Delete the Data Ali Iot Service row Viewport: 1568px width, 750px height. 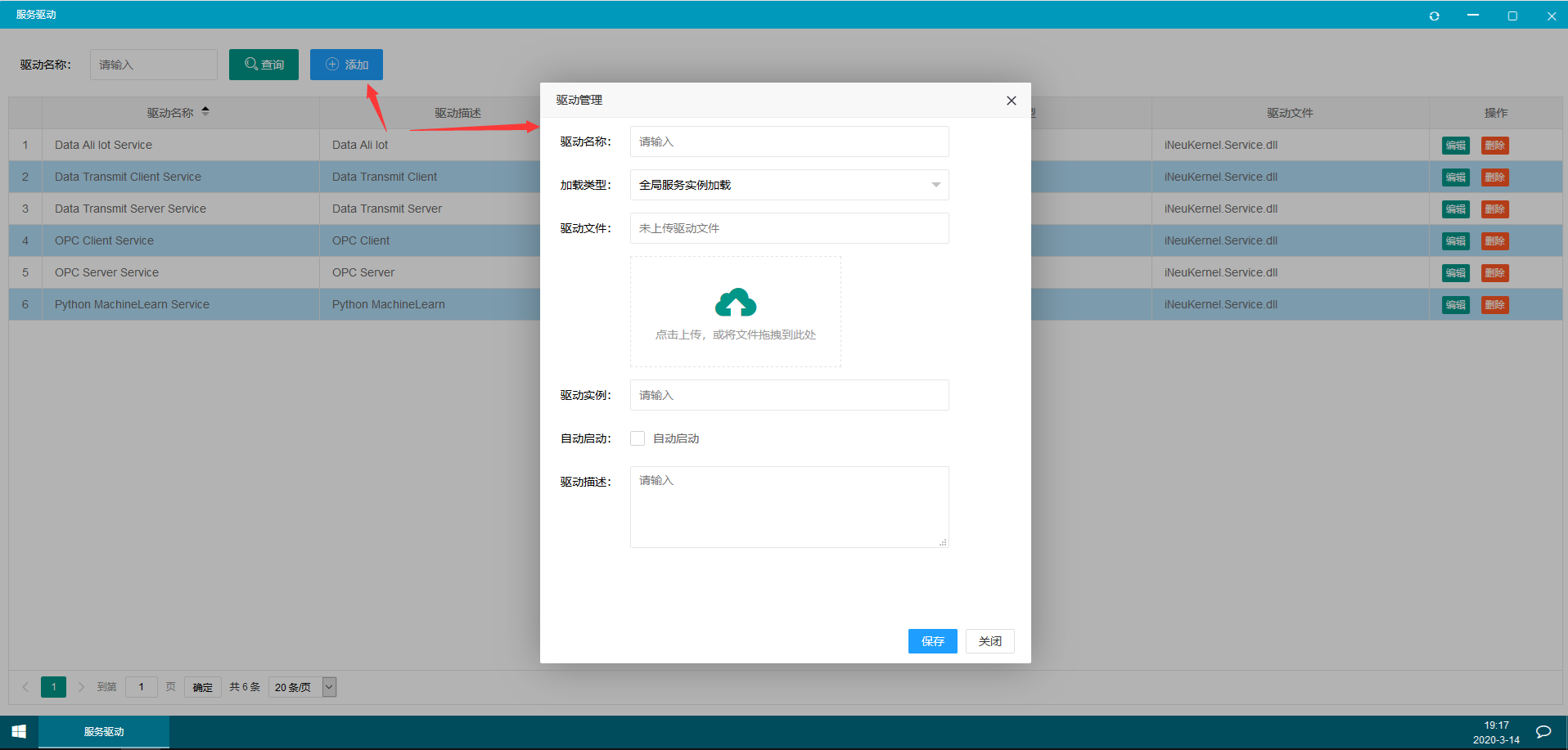pyautogui.click(x=1494, y=146)
